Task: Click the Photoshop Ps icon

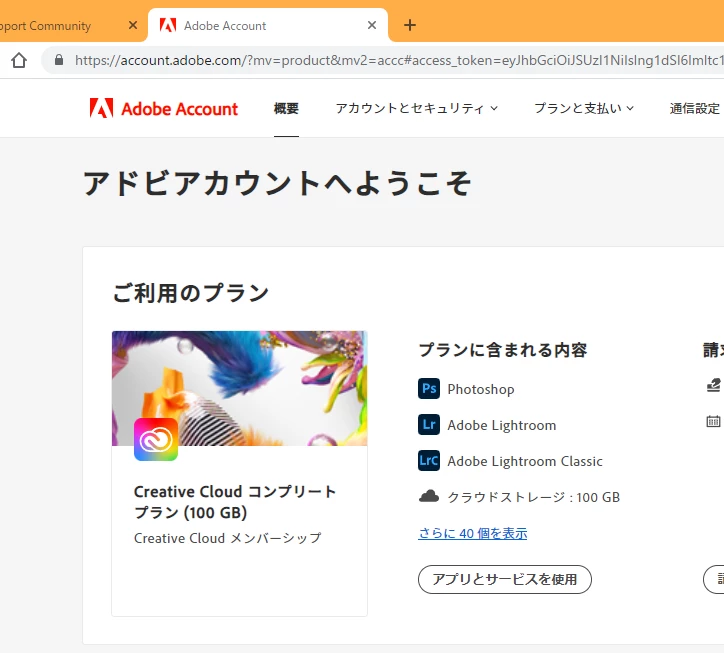Action: point(429,388)
